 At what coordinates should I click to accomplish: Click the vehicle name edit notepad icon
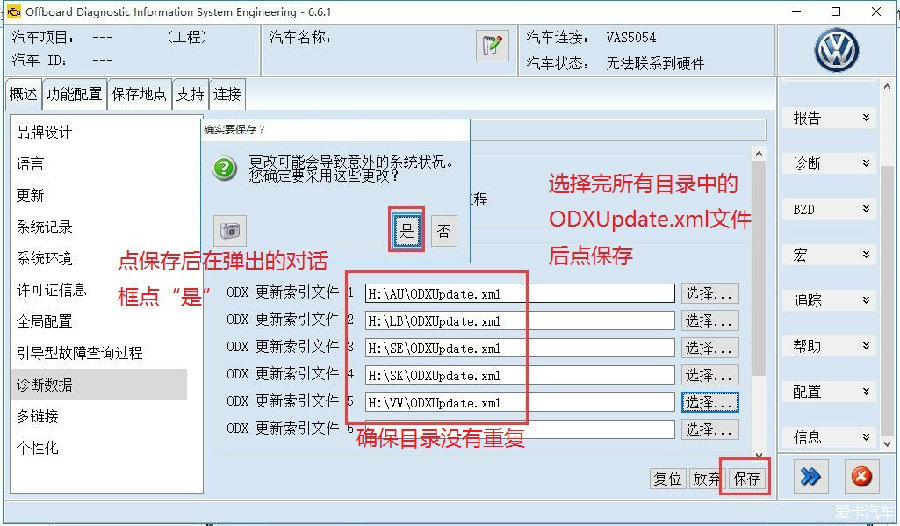[x=492, y=45]
